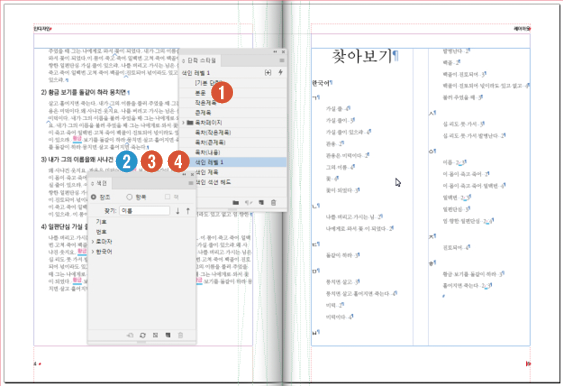Click find next down arrow in Index panel
The width and height of the screenshot is (563, 386).
pyautogui.click(x=177, y=211)
